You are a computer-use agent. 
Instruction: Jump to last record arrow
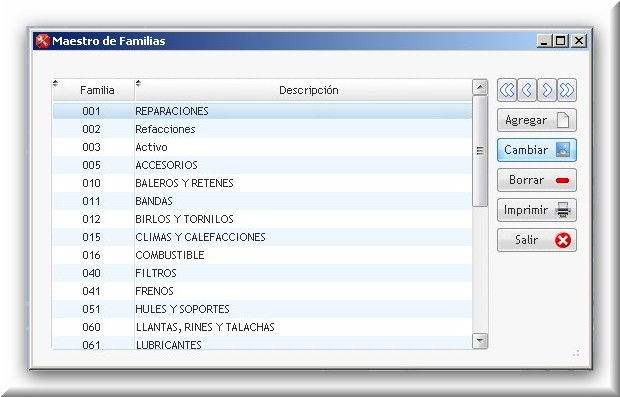point(567,90)
